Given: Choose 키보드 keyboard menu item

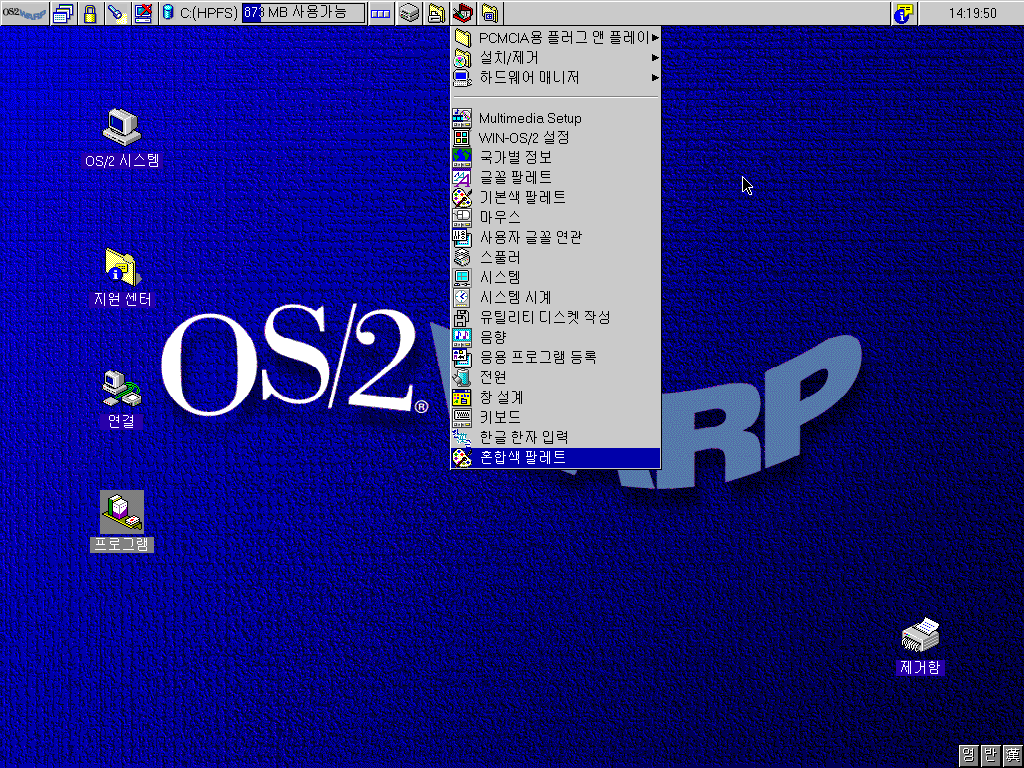Looking at the screenshot, I should click(556, 417).
